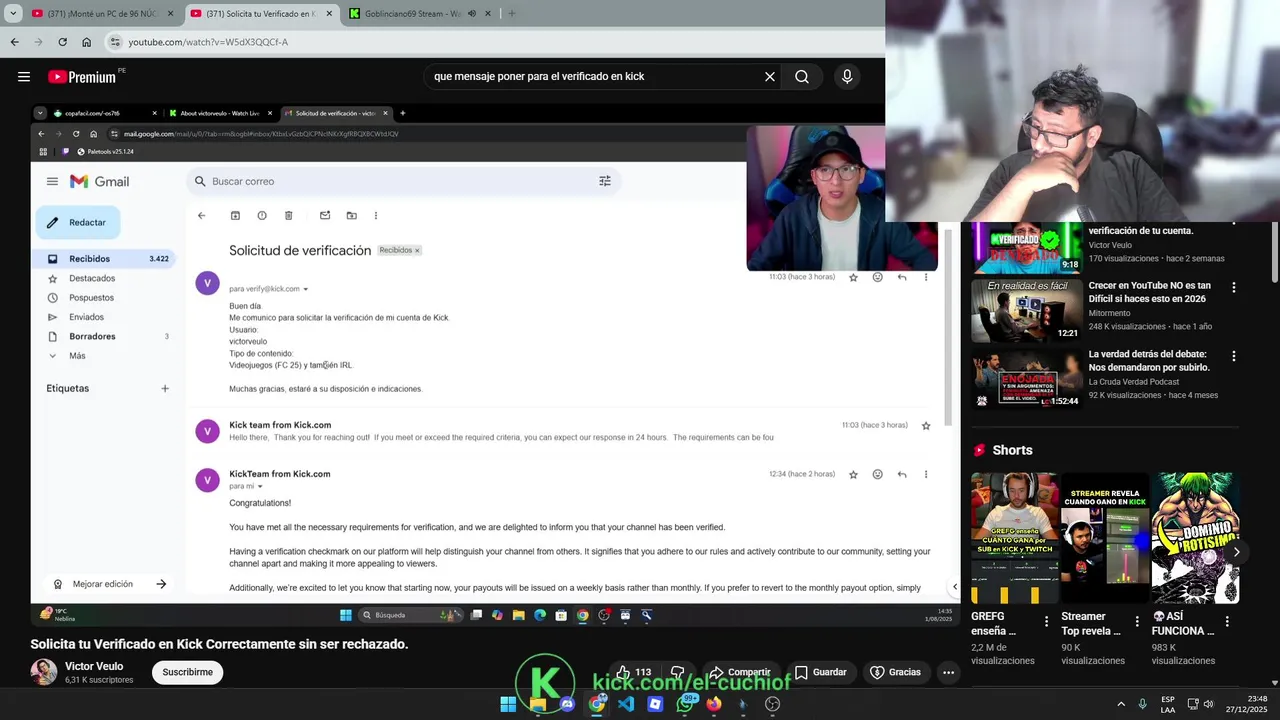Expand recipient details next to 'para mí'

(x=260, y=486)
